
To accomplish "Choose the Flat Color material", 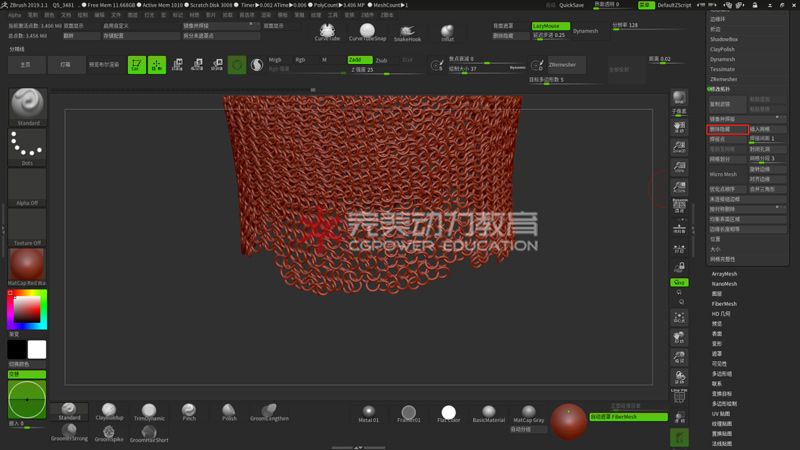I will coord(448,412).
